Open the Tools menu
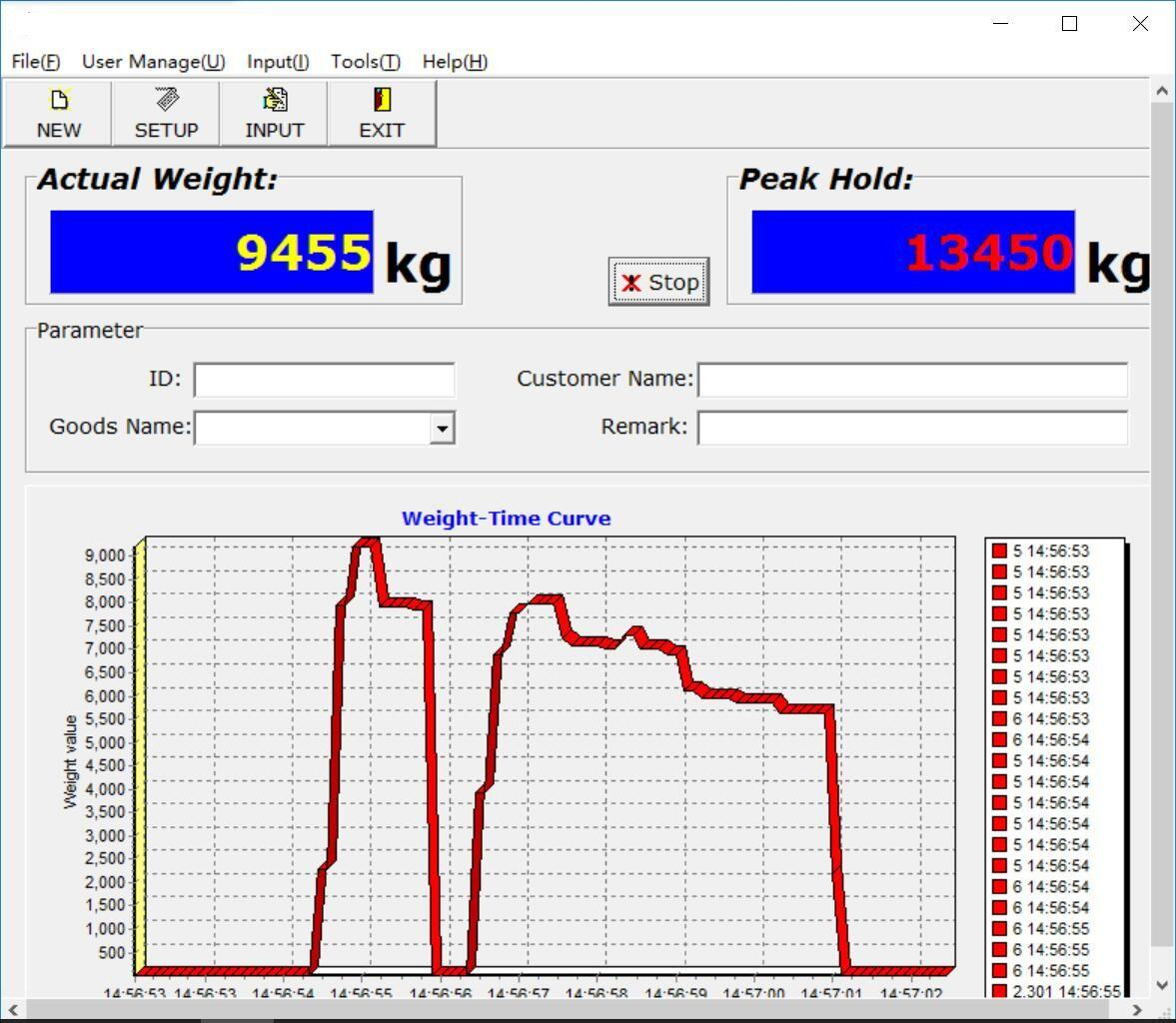This screenshot has height=1023, width=1176. click(366, 62)
